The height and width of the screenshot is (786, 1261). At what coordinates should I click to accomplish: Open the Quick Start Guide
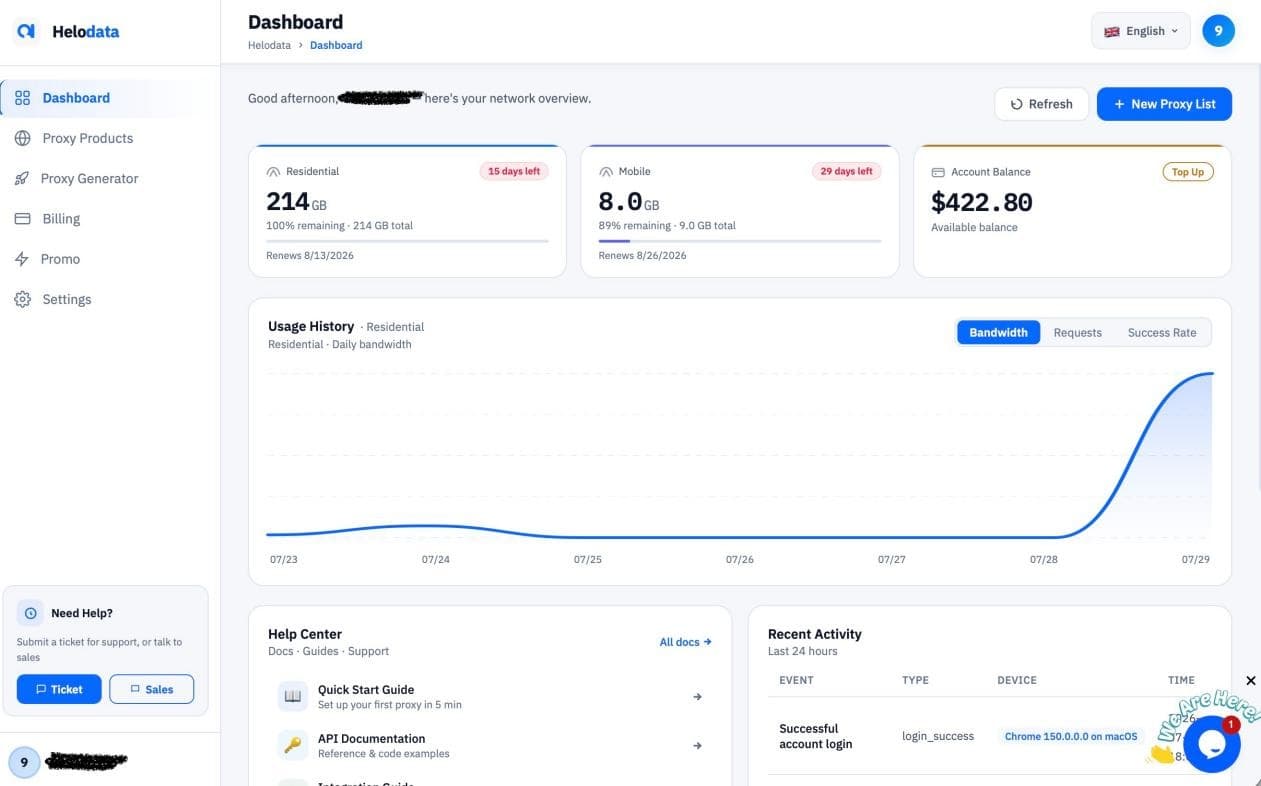(490, 696)
